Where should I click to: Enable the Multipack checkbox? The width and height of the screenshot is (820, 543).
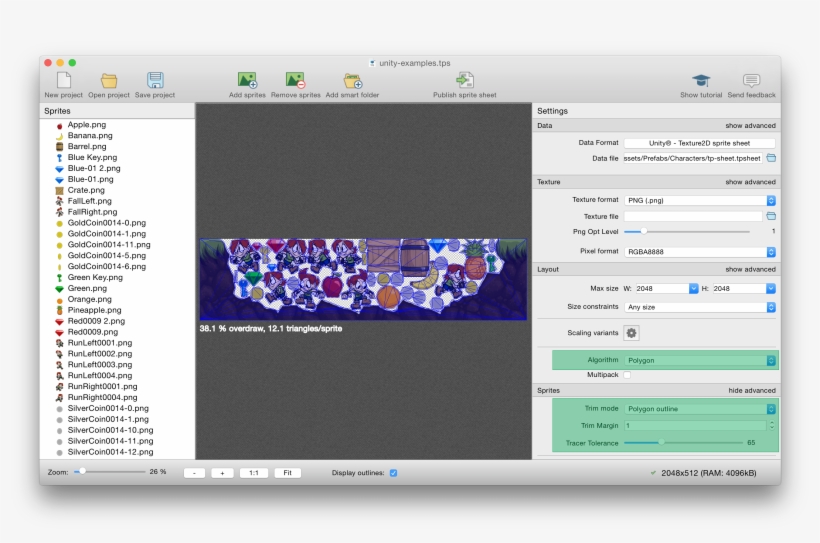(627, 375)
